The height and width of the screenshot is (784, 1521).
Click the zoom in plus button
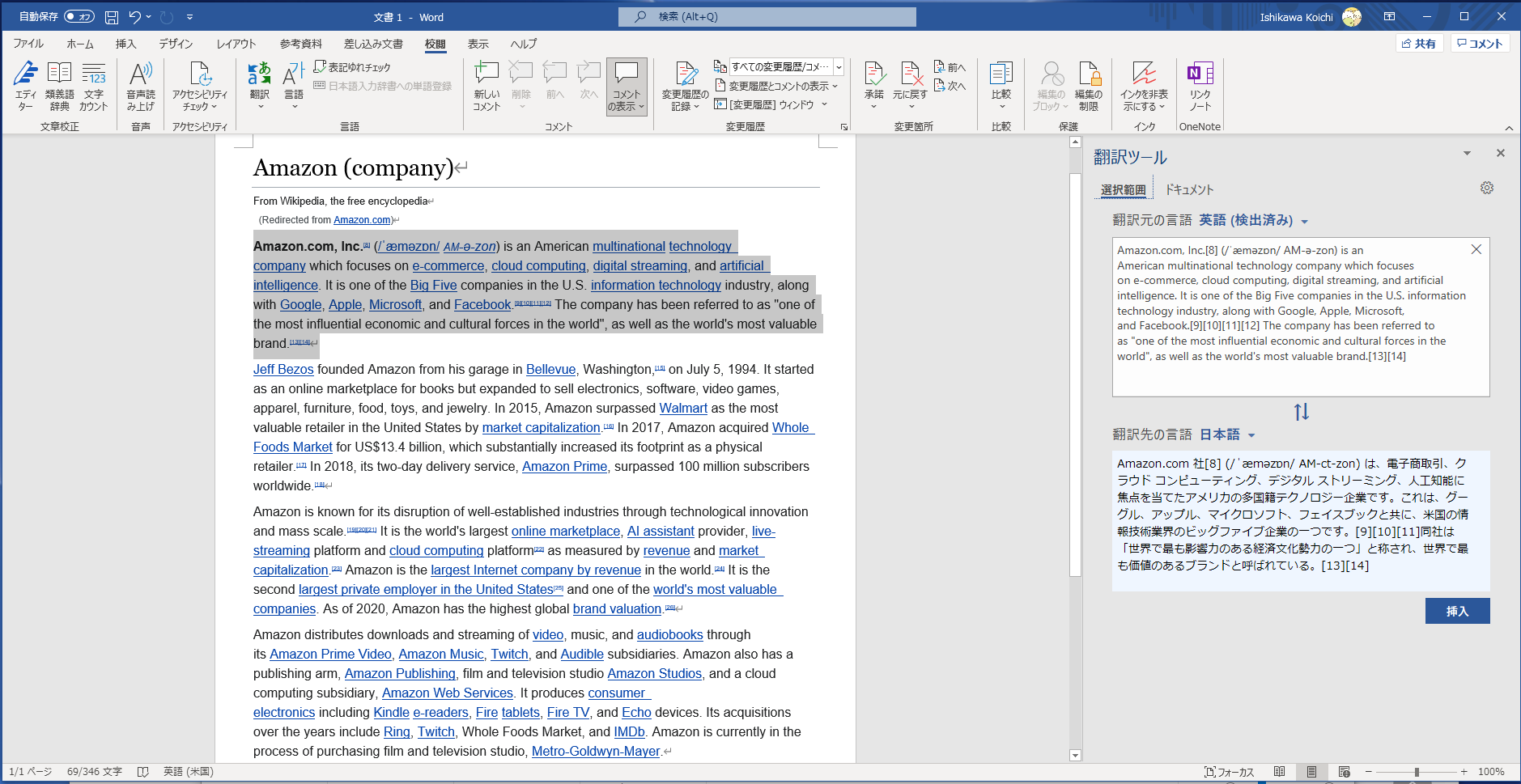pyautogui.click(x=1464, y=772)
